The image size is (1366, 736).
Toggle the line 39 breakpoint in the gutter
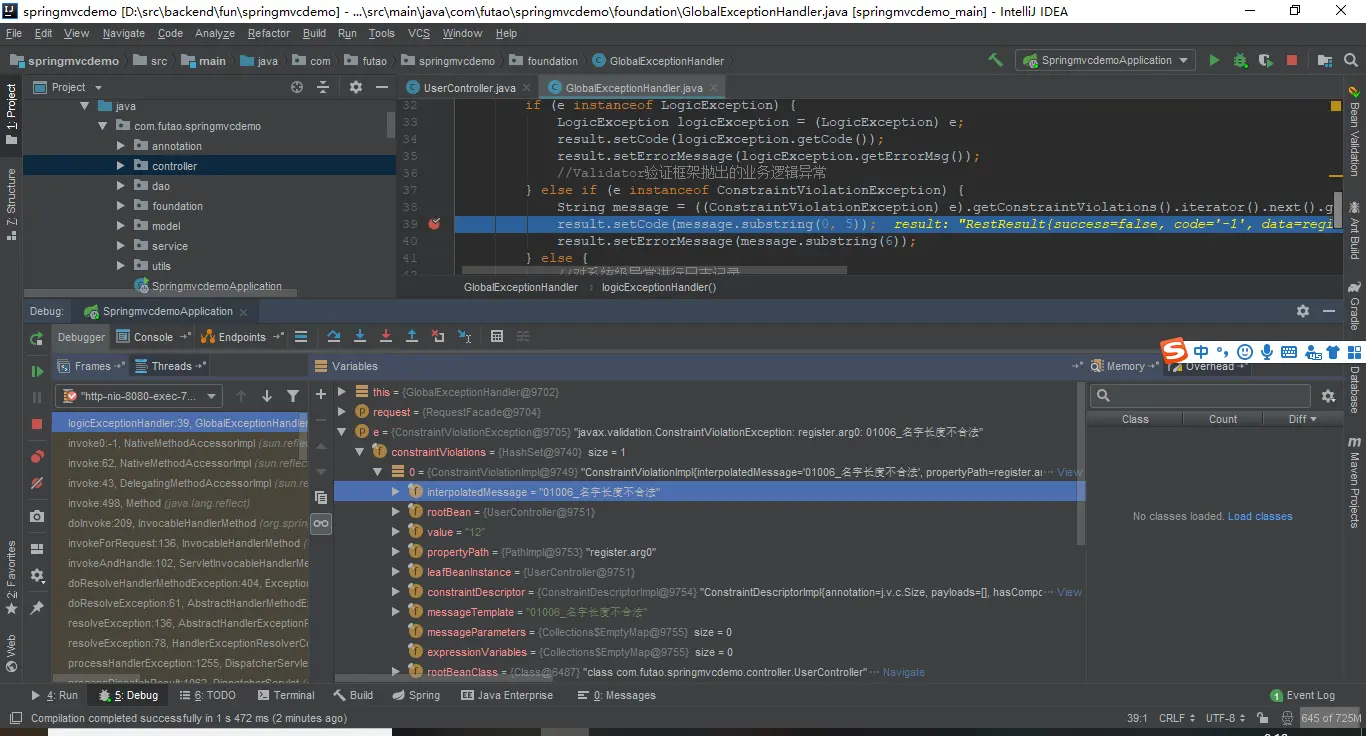[x=434, y=224]
